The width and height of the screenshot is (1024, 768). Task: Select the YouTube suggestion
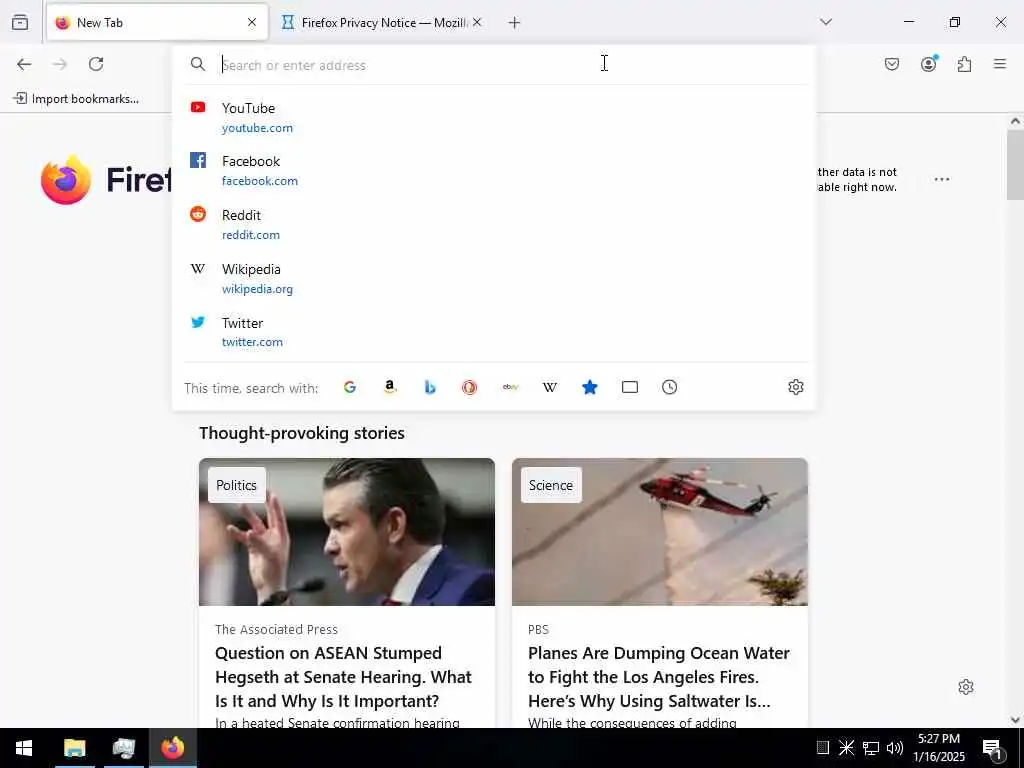point(494,118)
